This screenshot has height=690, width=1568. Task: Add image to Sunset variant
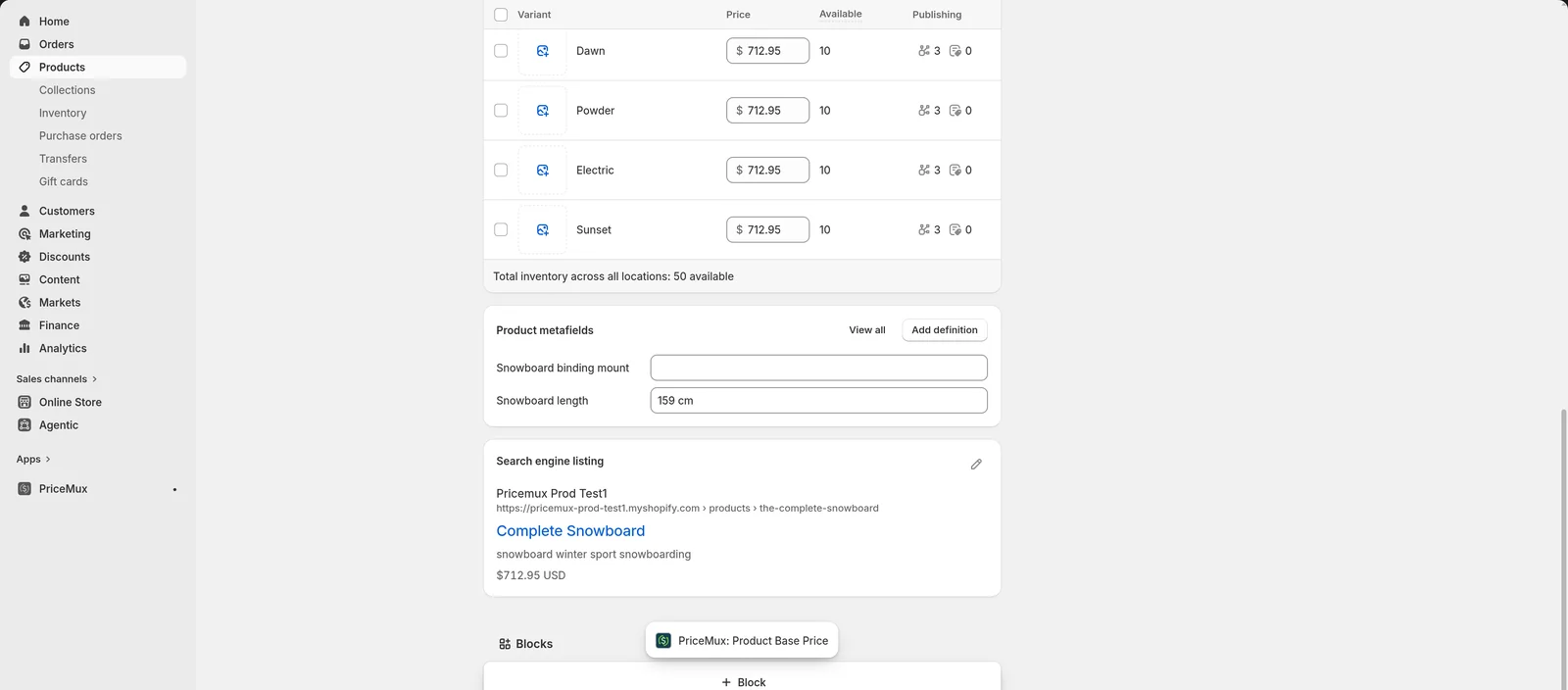point(542,230)
